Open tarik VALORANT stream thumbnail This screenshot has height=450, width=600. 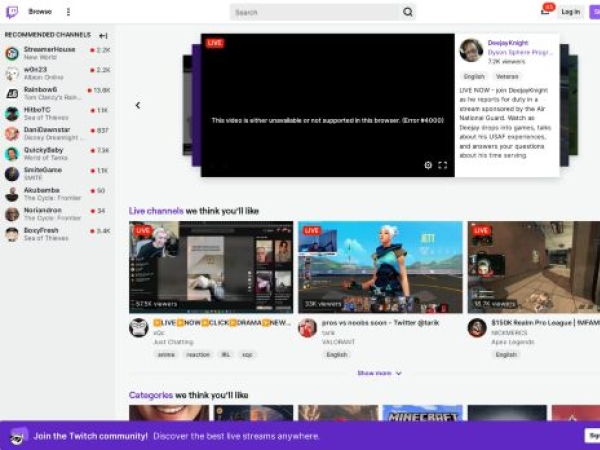pyautogui.click(x=380, y=267)
